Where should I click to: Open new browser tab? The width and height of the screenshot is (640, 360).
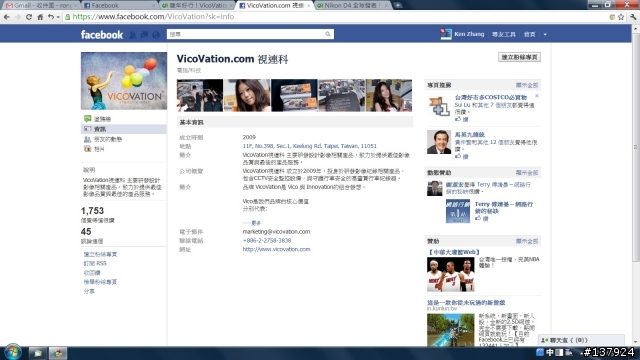tap(398, 5)
